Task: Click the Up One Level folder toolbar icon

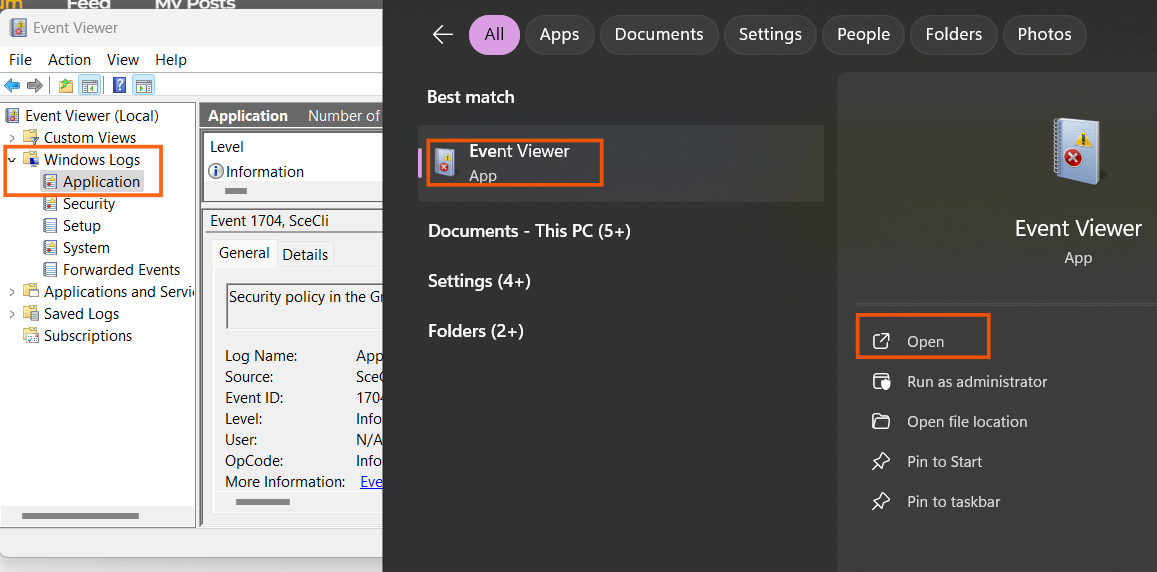Action: (66, 86)
